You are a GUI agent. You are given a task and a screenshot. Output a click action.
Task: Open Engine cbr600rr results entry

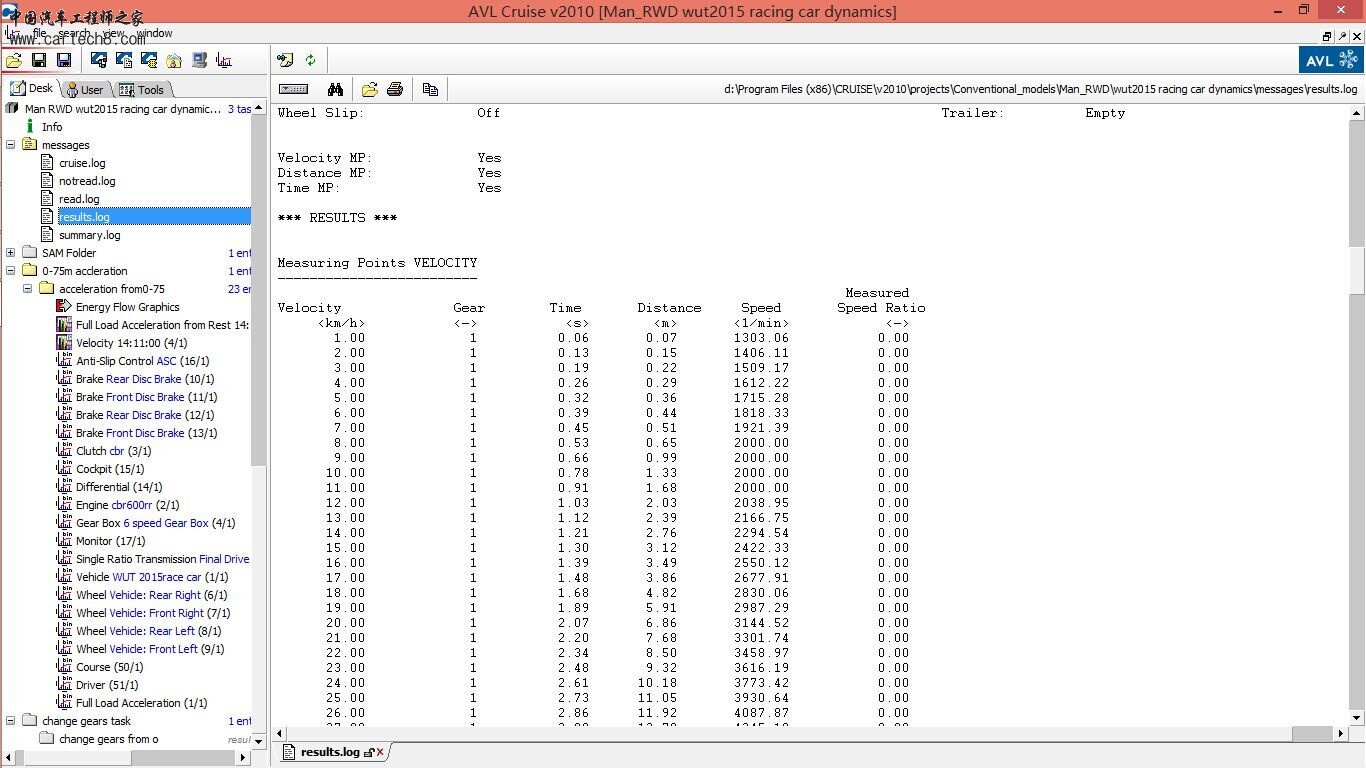127,505
